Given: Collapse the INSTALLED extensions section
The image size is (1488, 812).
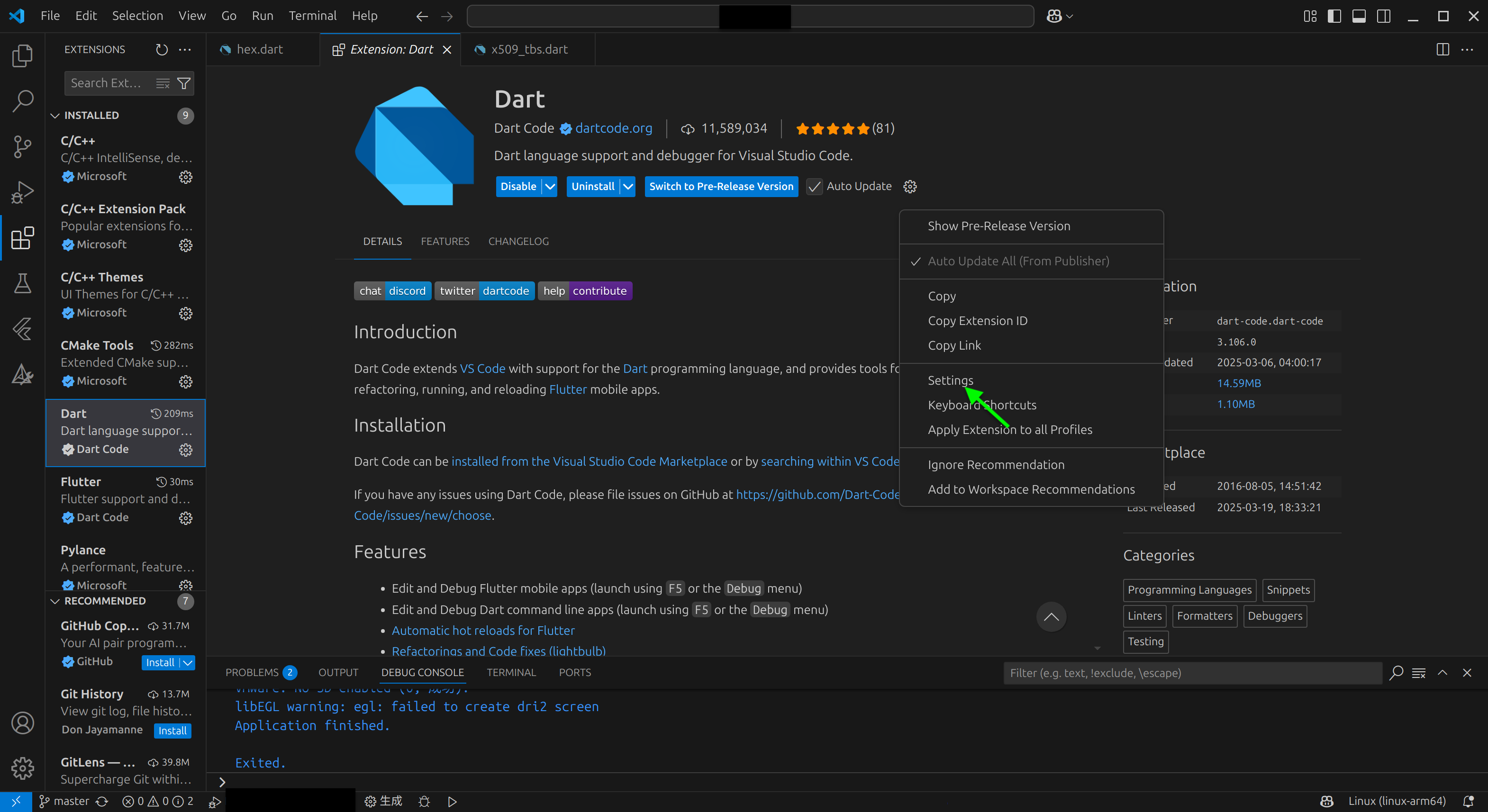Looking at the screenshot, I should 55,116.
